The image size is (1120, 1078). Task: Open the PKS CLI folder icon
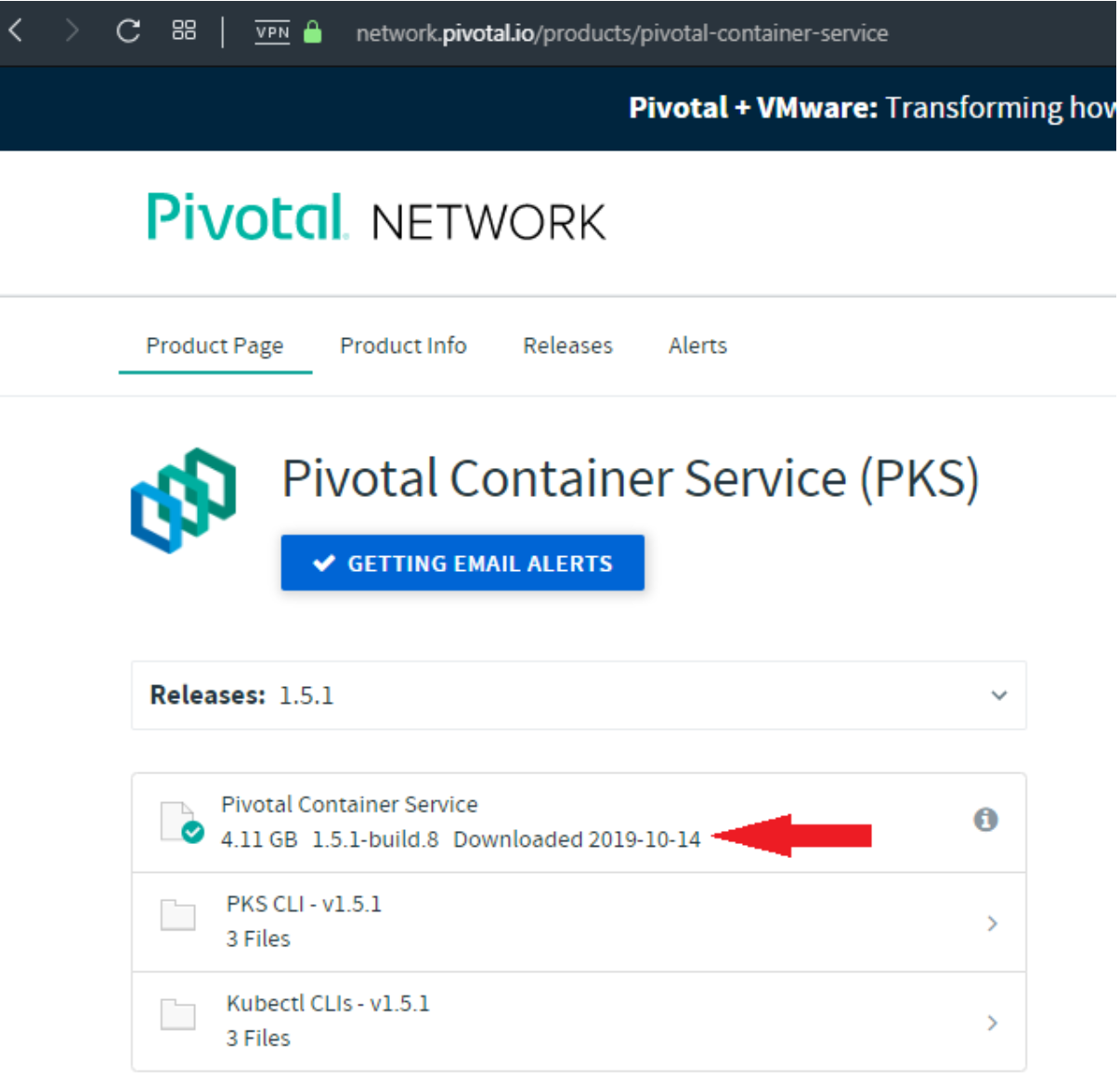coord(177,915)
